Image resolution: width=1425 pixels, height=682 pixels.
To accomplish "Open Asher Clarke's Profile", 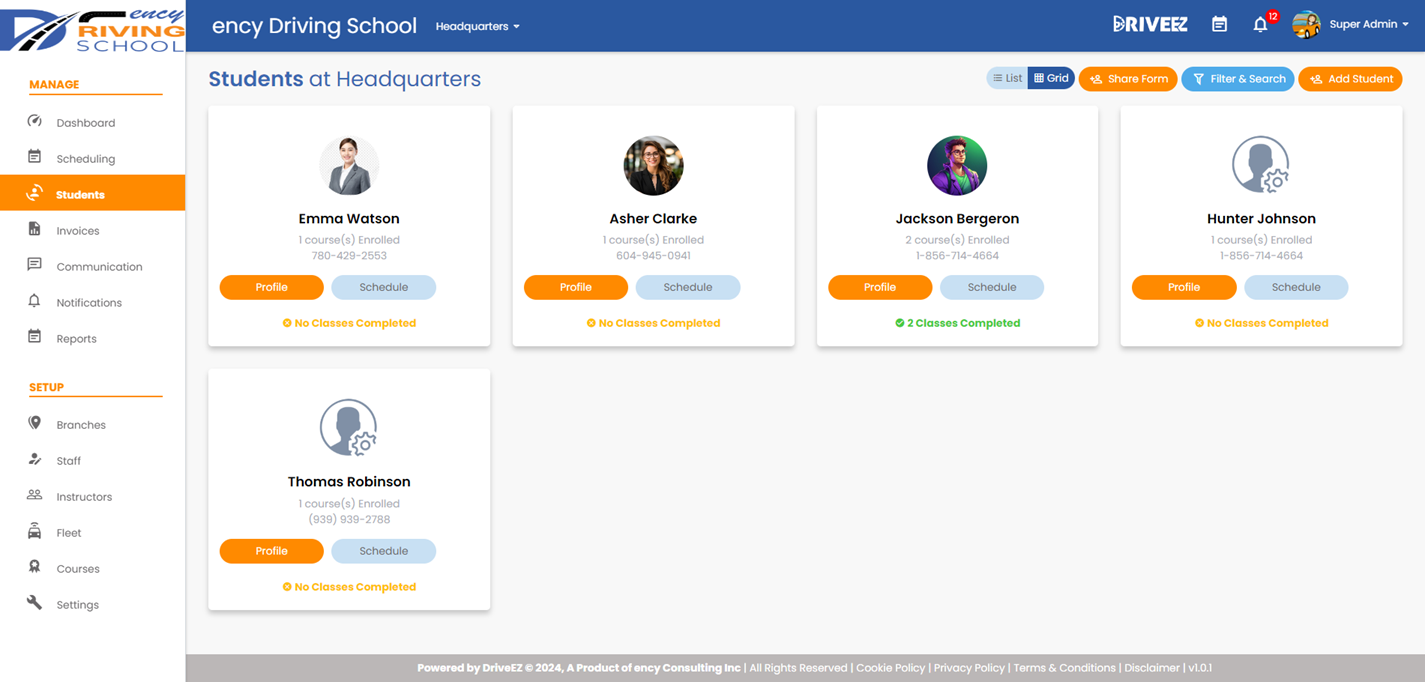I will [x=576, y=287].
